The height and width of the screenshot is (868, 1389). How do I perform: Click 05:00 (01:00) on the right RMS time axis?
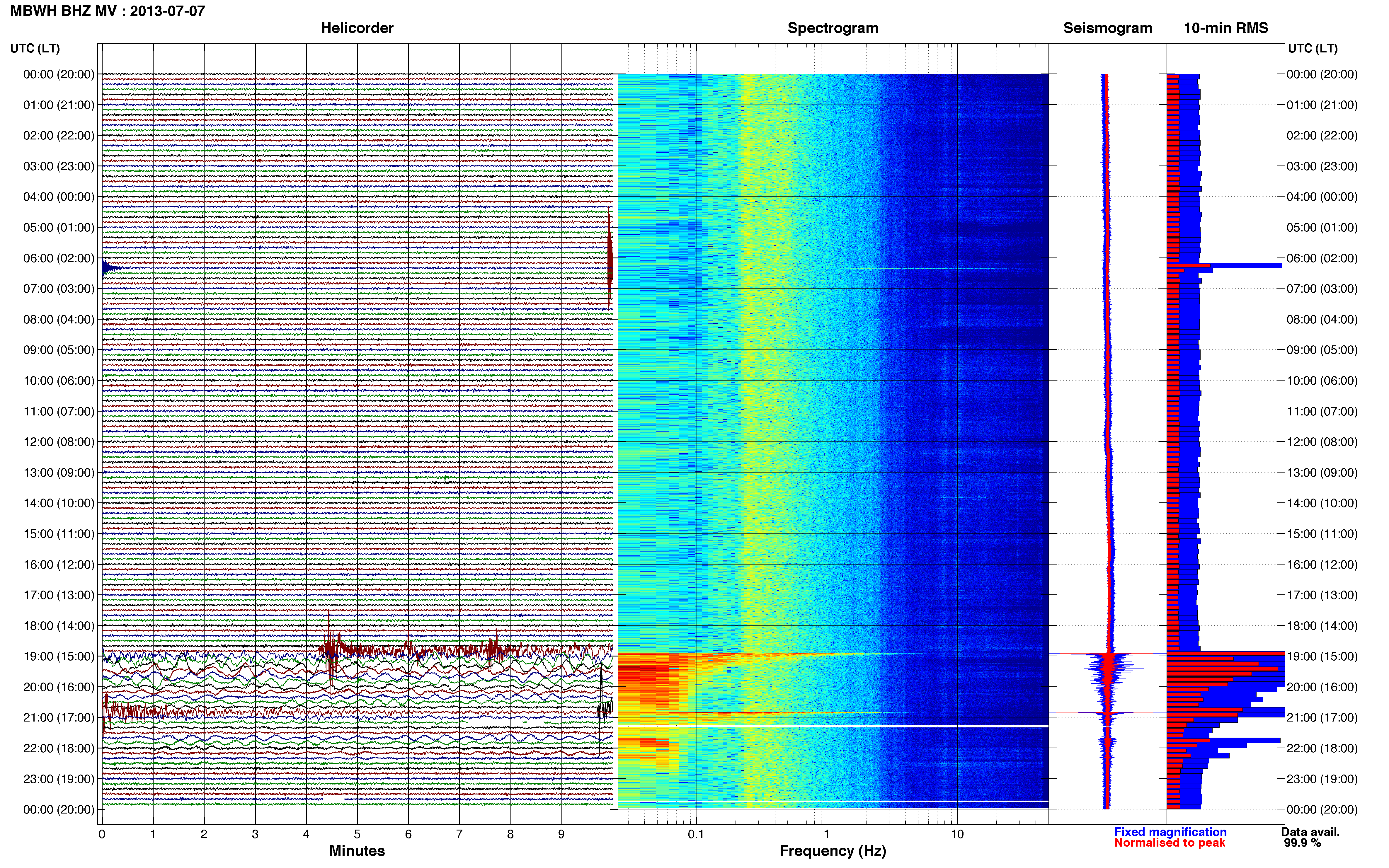pyautogui.click(x=1322, y=227)
